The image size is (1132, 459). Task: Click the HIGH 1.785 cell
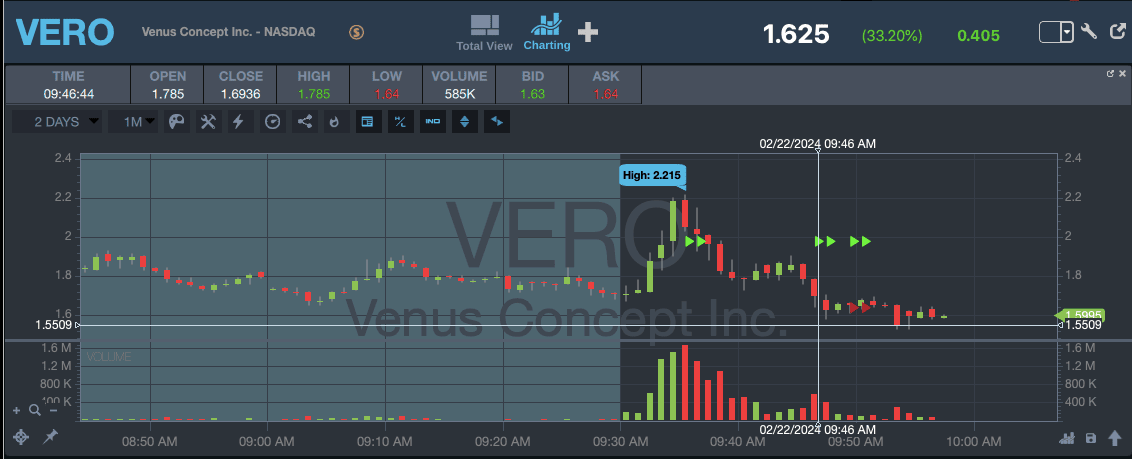click(x=313, y=85)
